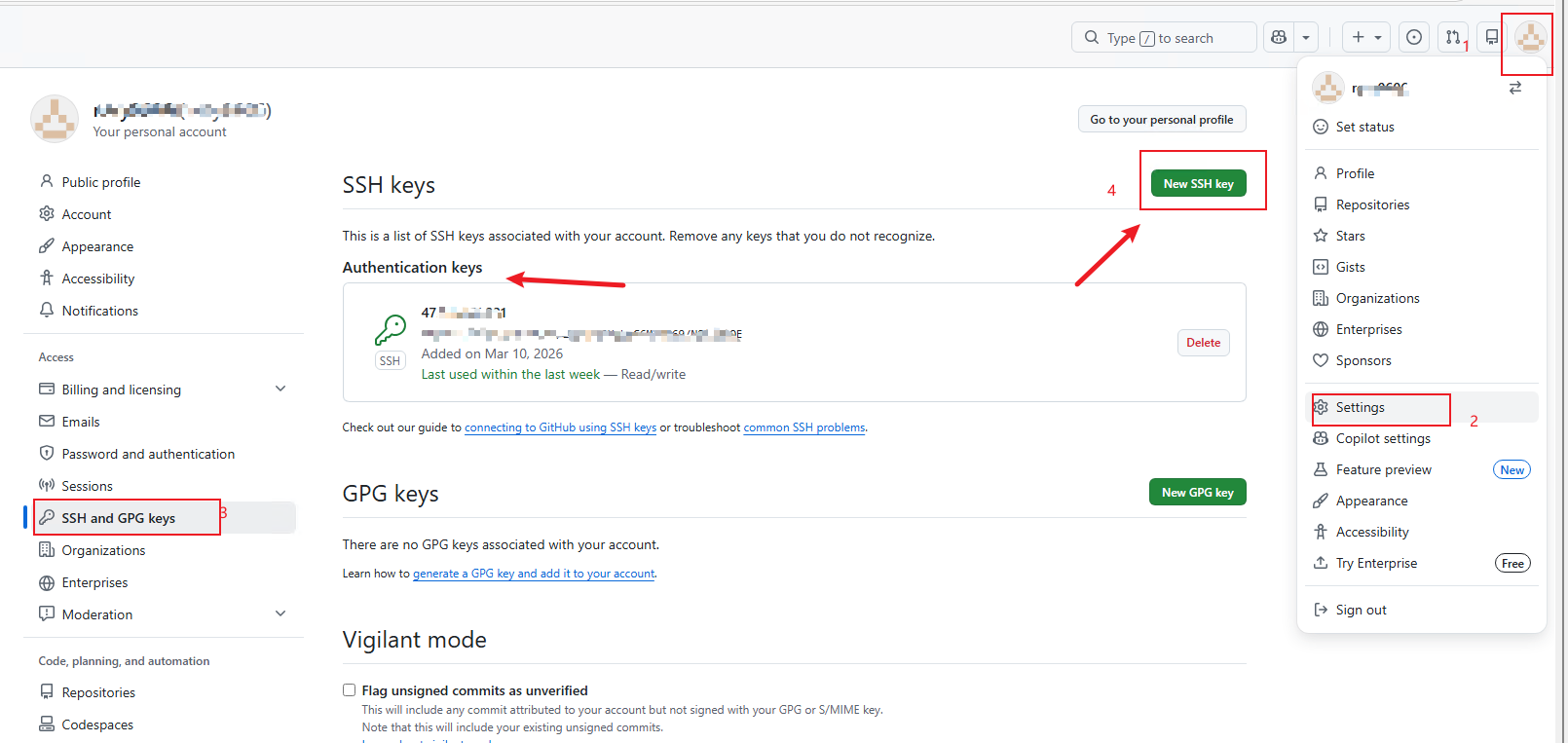The width and height of the screenshot is (1568, 743).
Task: Click the profile avatar beside account name
Action: click(x=55, y=119)
